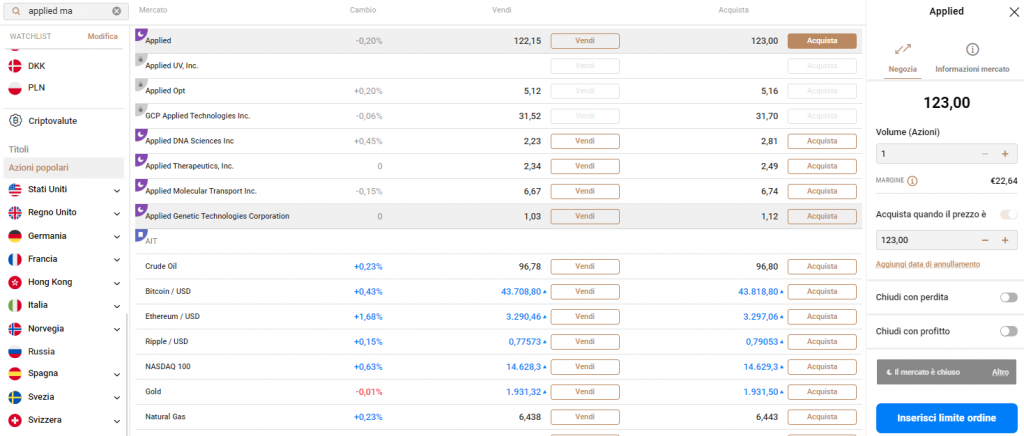This screenshot has height=436, width=1024.
Task: Click the Hong Kong flag icon
Action: point(15,282)
